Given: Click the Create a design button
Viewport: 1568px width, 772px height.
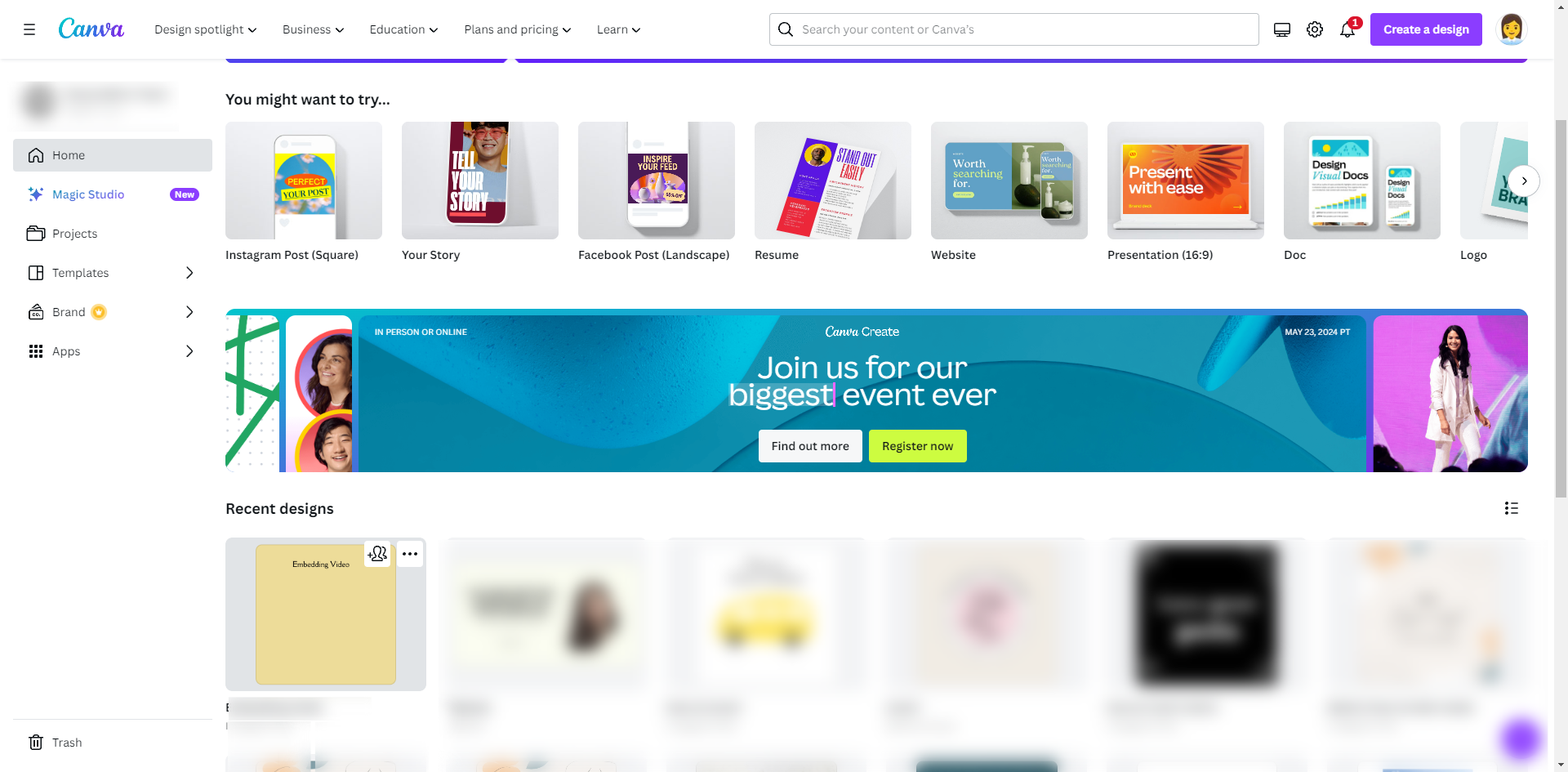Looking at the screenshot, I should coord(1426,29).
